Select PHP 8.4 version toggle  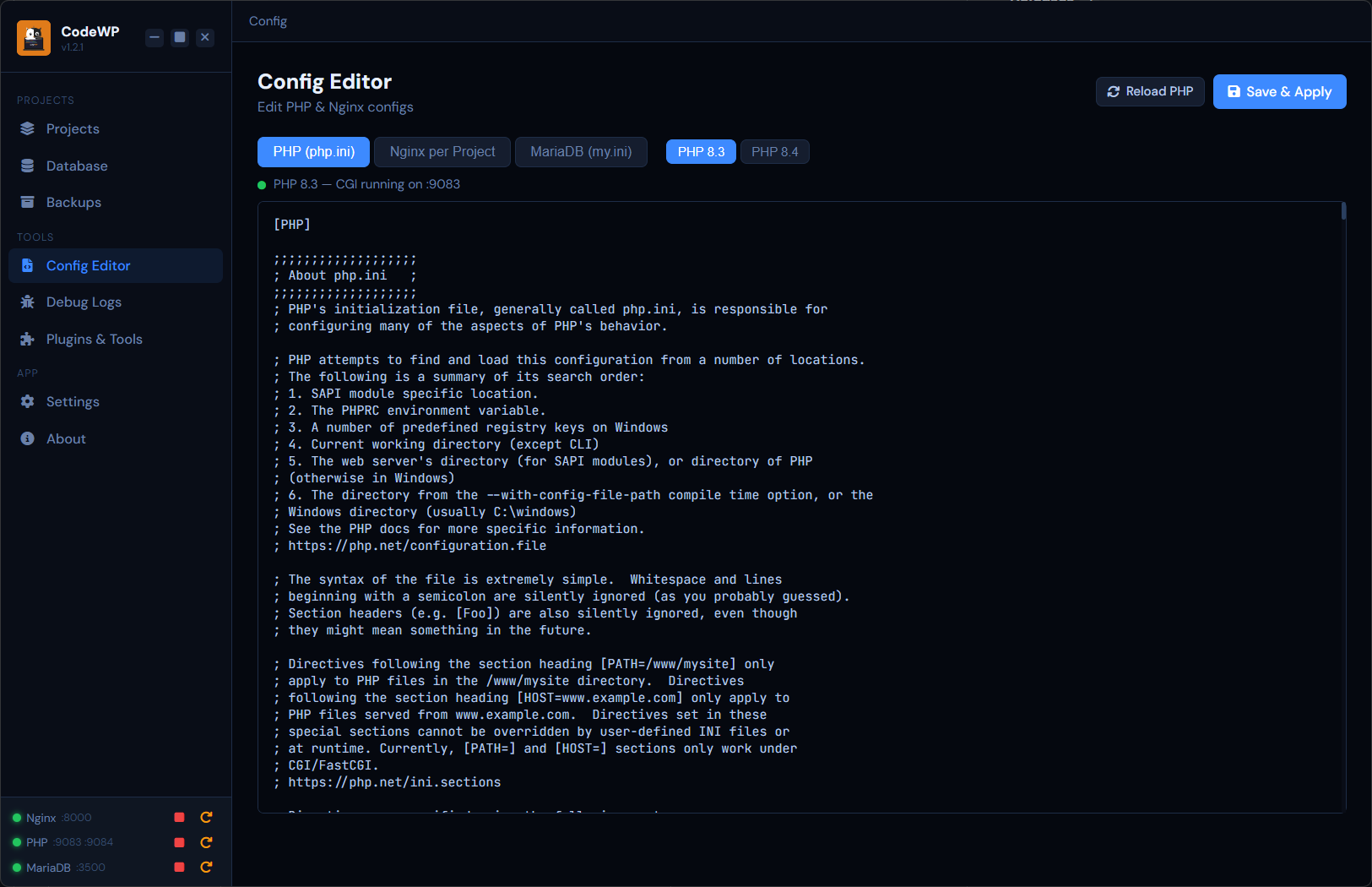pyautogui.click(x=774, y=152)
